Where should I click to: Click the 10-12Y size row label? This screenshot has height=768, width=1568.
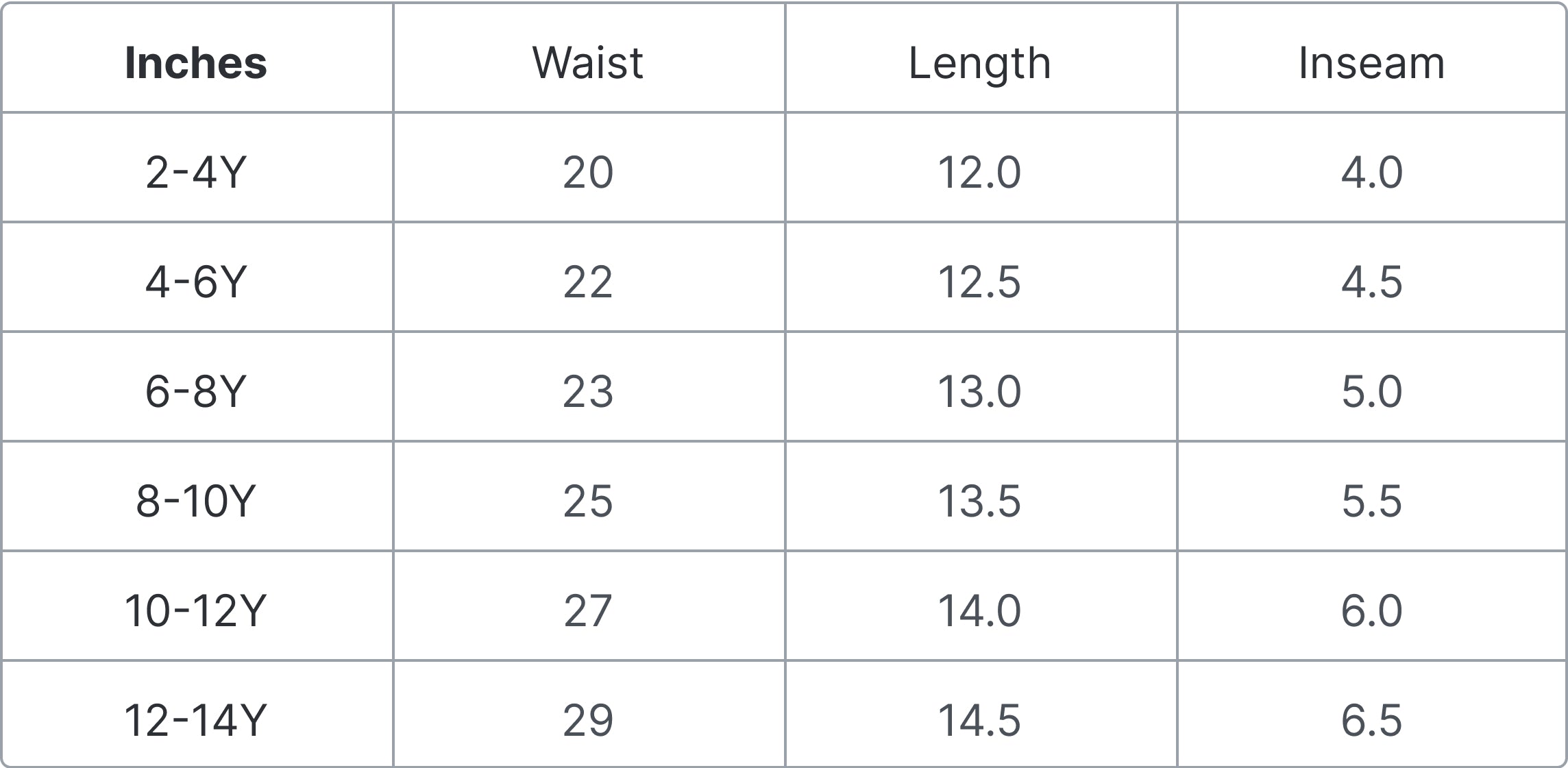(196, 610)
